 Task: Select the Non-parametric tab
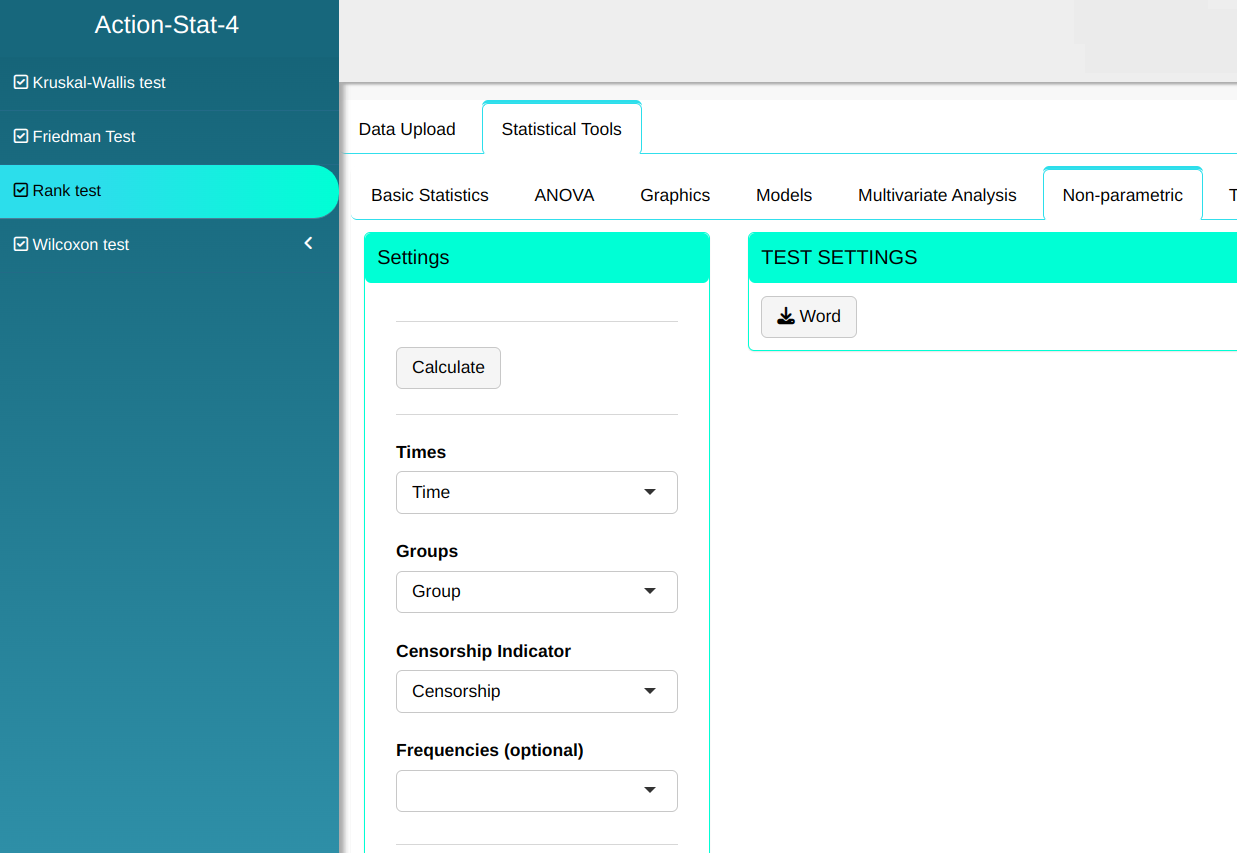tap(1122, 195)
